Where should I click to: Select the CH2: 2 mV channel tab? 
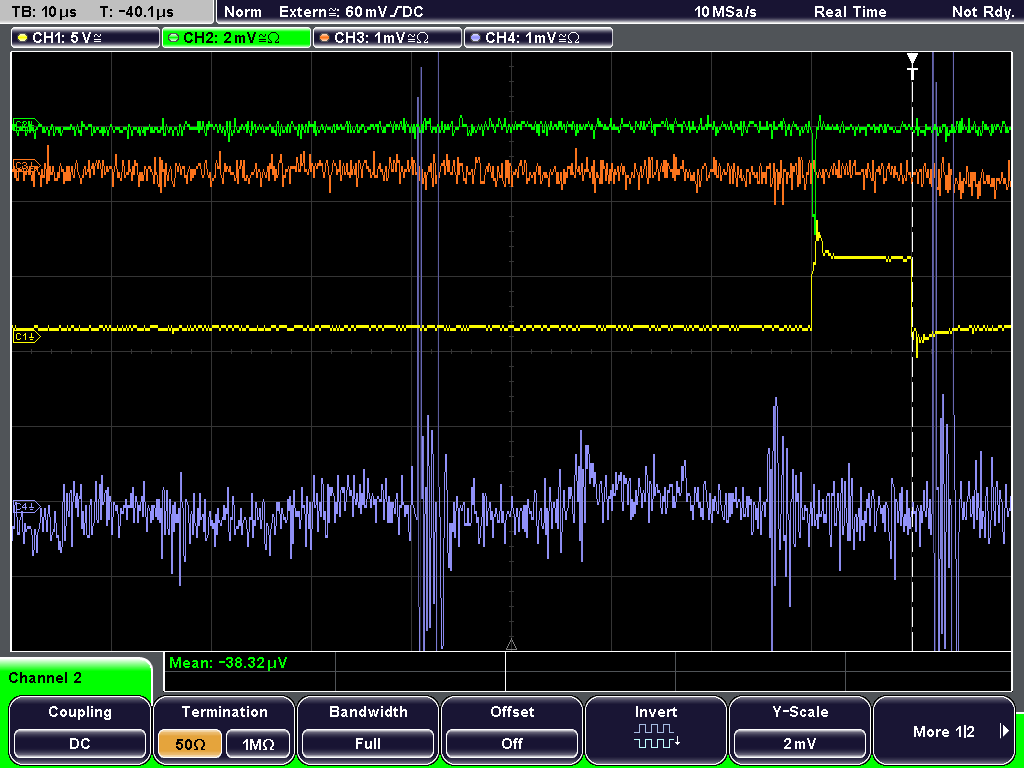(x=236, y=38)
